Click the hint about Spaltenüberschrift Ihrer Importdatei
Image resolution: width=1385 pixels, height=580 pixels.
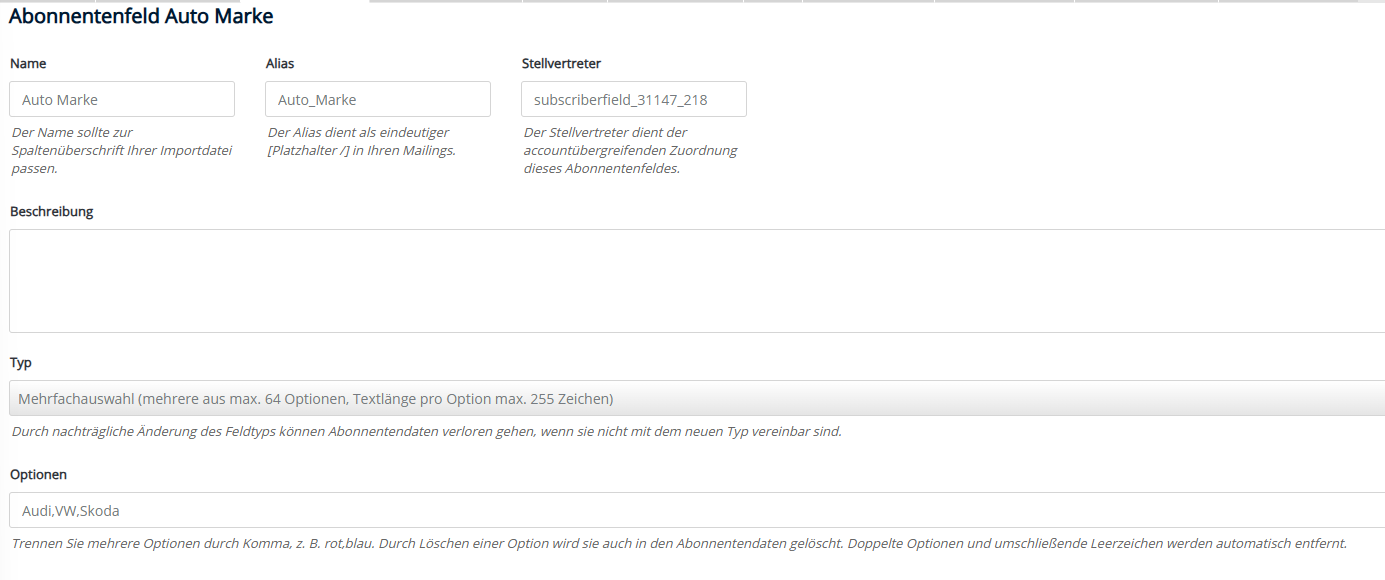(x=121, y=150)
